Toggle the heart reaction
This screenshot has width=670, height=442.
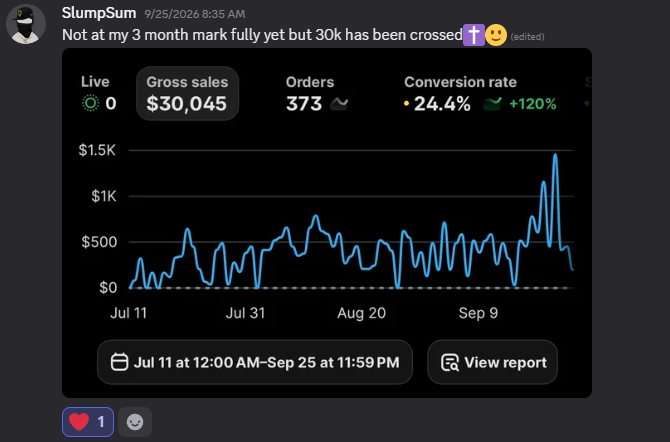pyautogui.click(x=88, y=422)
